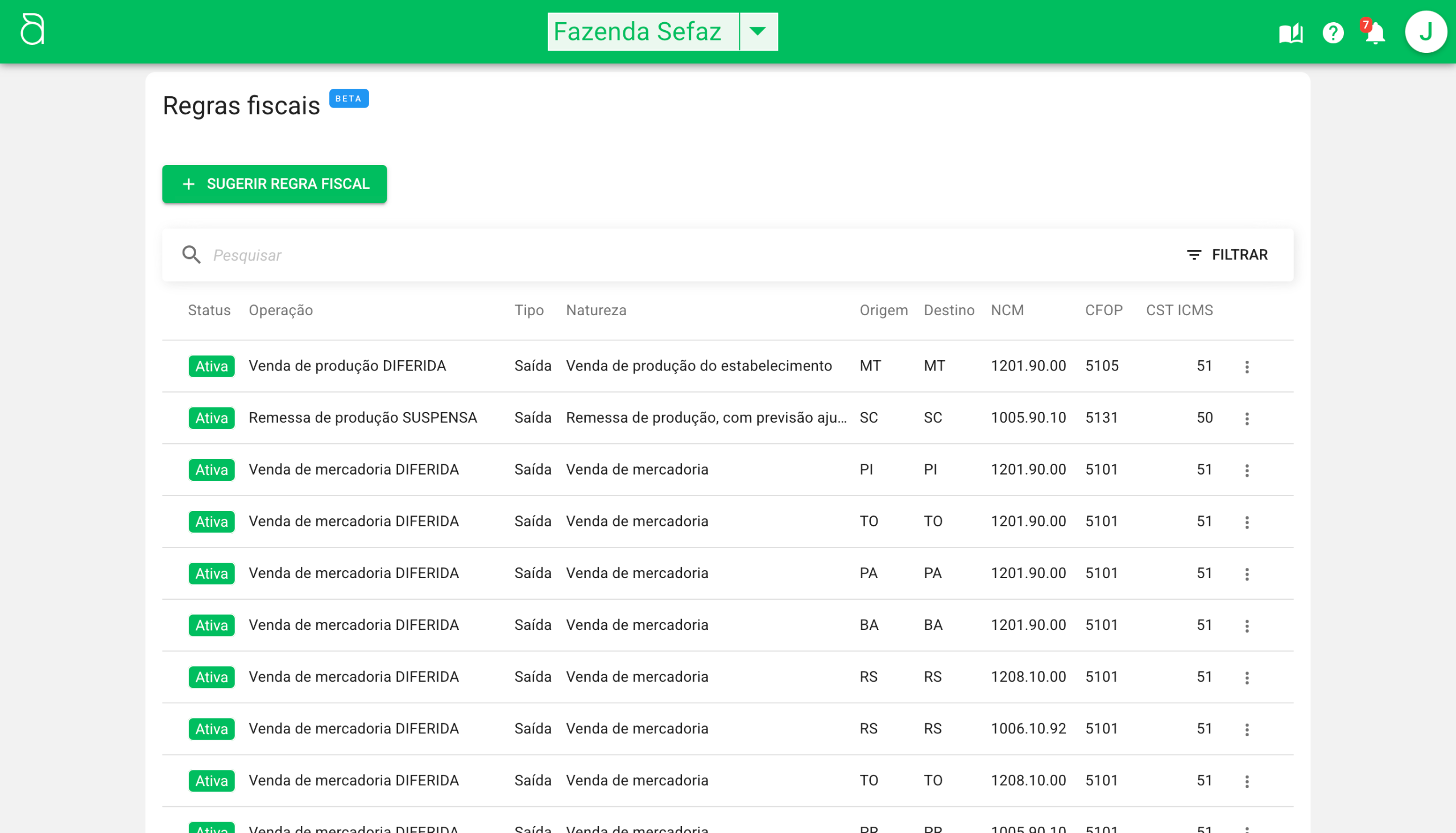The height and width of the screenshot is (833, 1456).
Task: Open three-dot menu for BA rule
Action: [1247, 625]
